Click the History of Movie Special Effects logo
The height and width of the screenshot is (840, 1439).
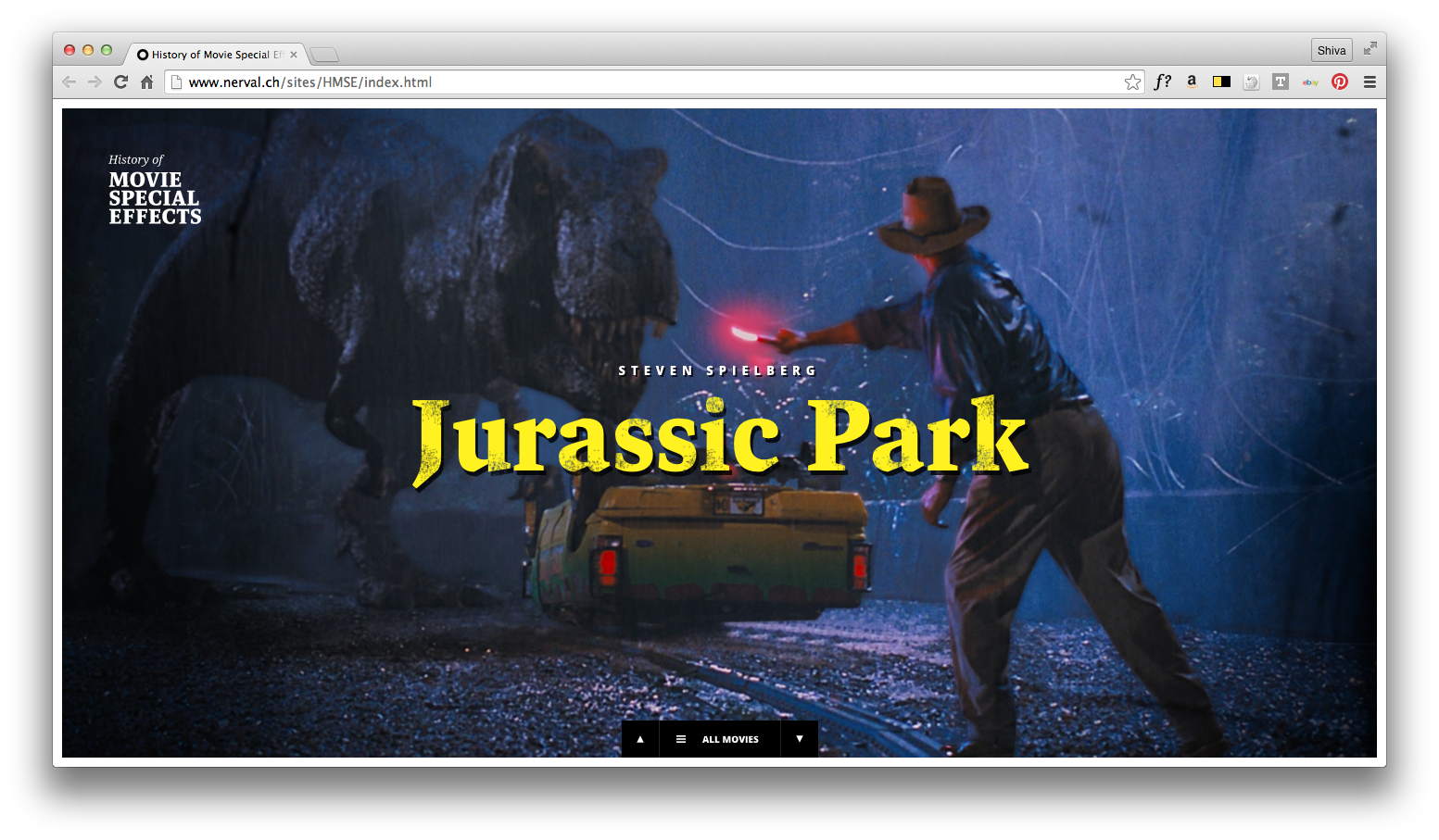[x=154, y=191]
